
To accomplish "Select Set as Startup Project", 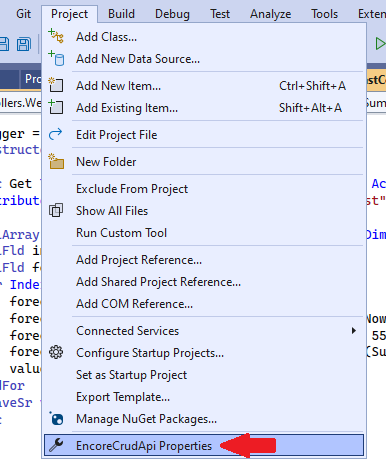I will (203, 375).
